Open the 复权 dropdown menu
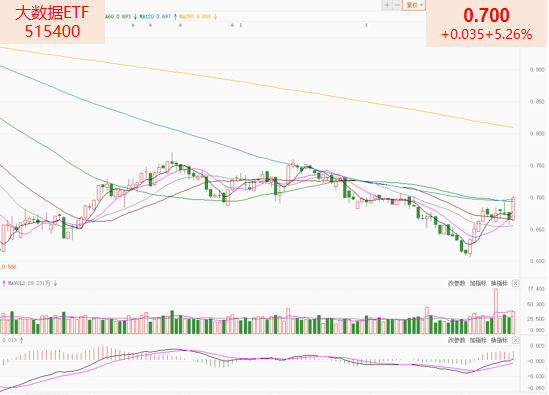This screenshot has height=395, width=549. pyautogui.click(x=414, y=5)
